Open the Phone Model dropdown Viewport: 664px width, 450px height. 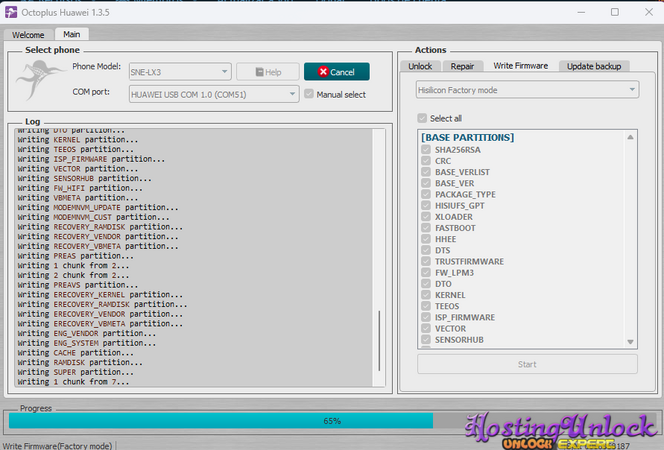[180, 72]
